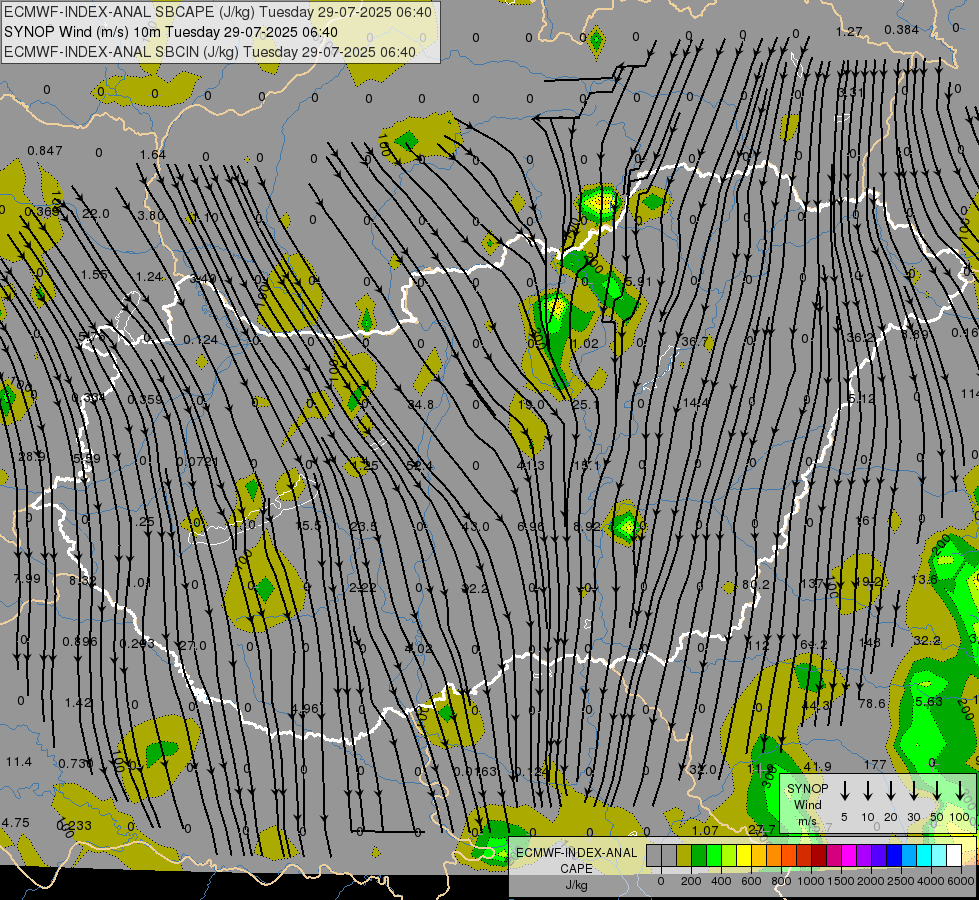Click the map value 0.124
Viewport: 979px width, 900px height.
pos(200,340)
